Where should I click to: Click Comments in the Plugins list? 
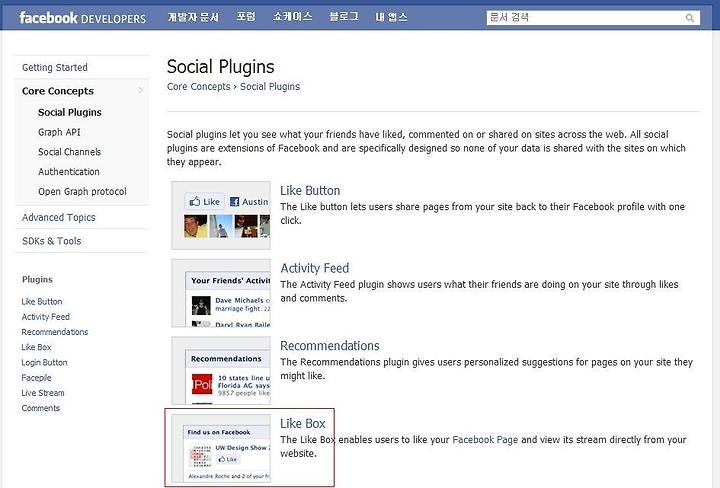click(40, 408)
